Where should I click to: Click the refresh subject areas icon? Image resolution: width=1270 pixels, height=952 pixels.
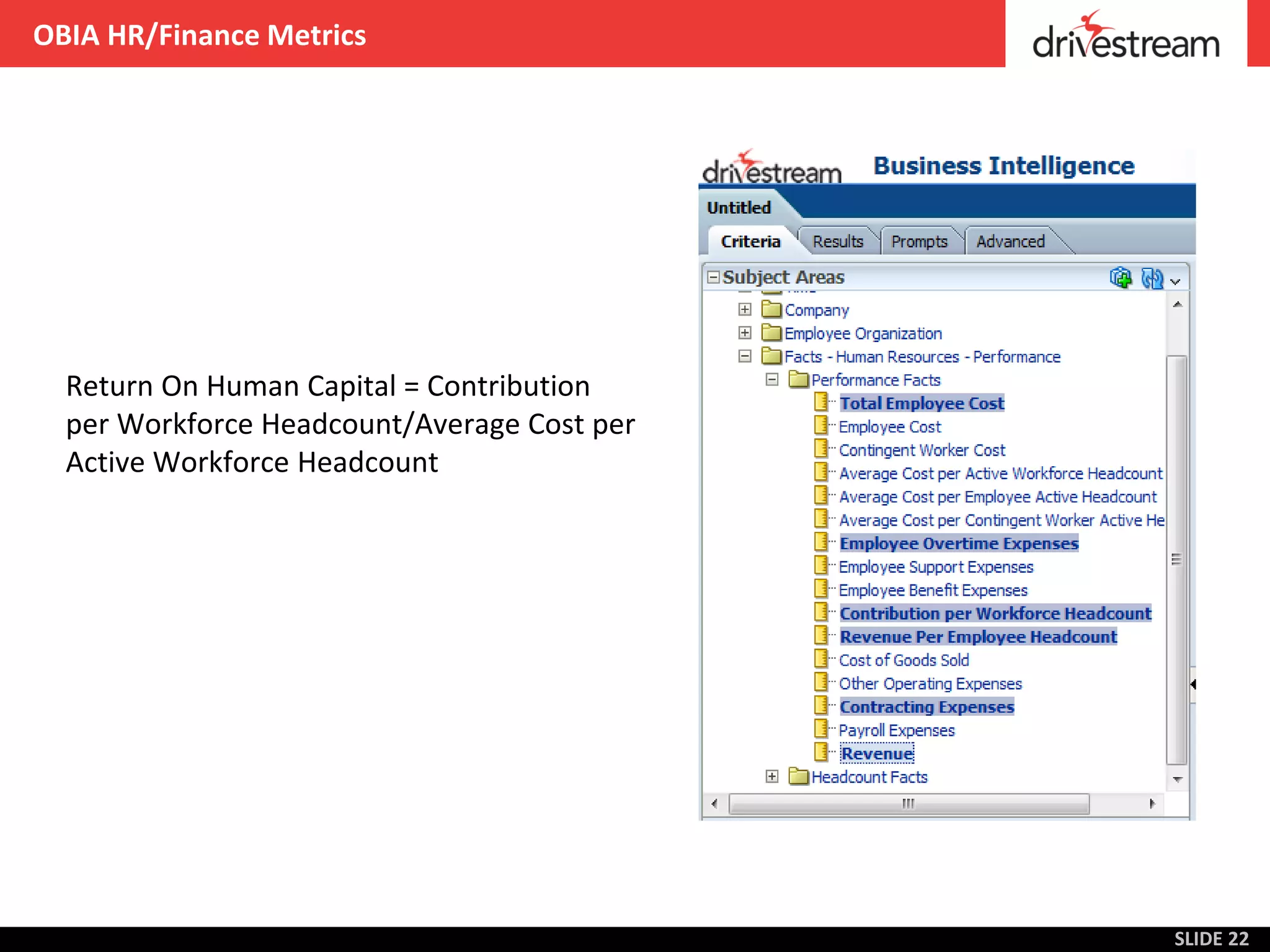pos(1152,278)
